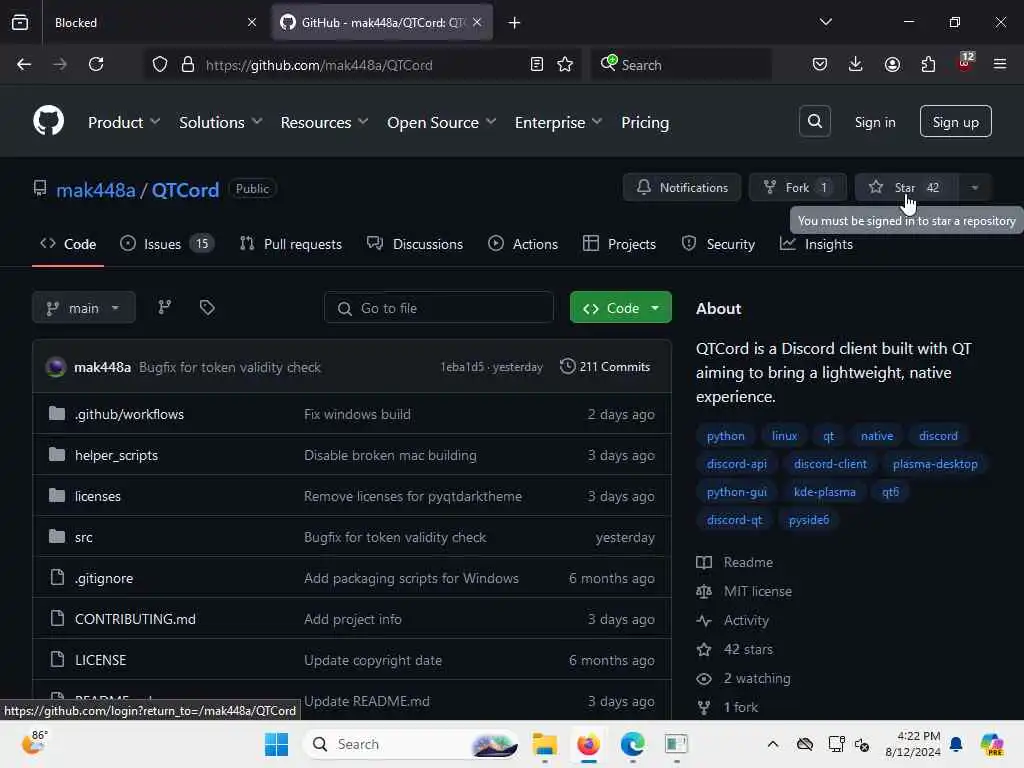Focus the Go to file field
The height and width of the screenshot is (768, 1024).
click(439, 308)
